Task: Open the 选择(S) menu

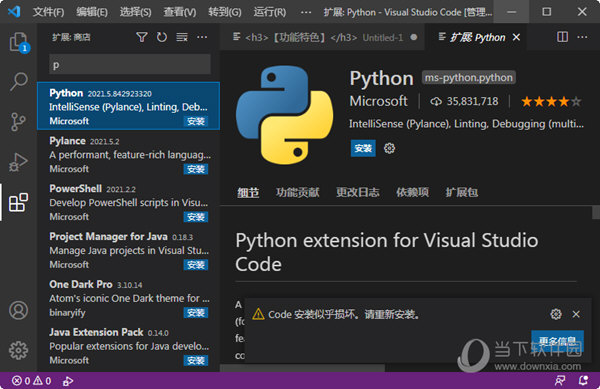Action: [x=135, y=12]
